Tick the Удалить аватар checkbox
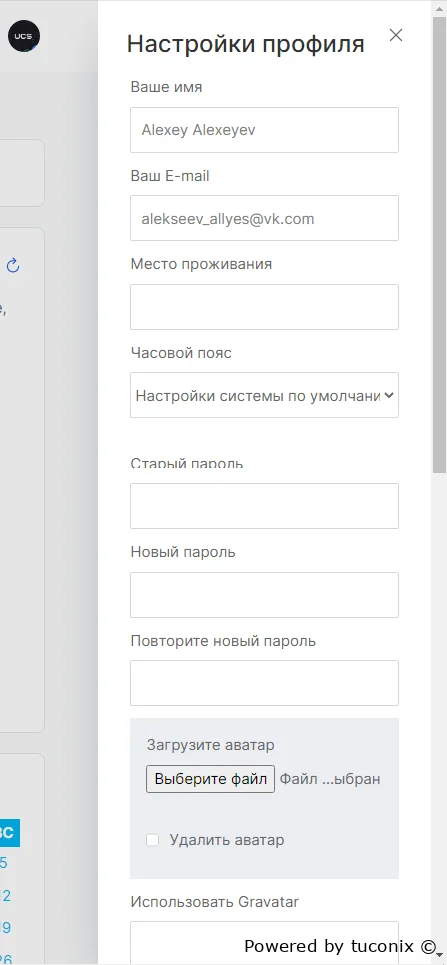This screenshot has width=447, height=965. click(153, 840)
